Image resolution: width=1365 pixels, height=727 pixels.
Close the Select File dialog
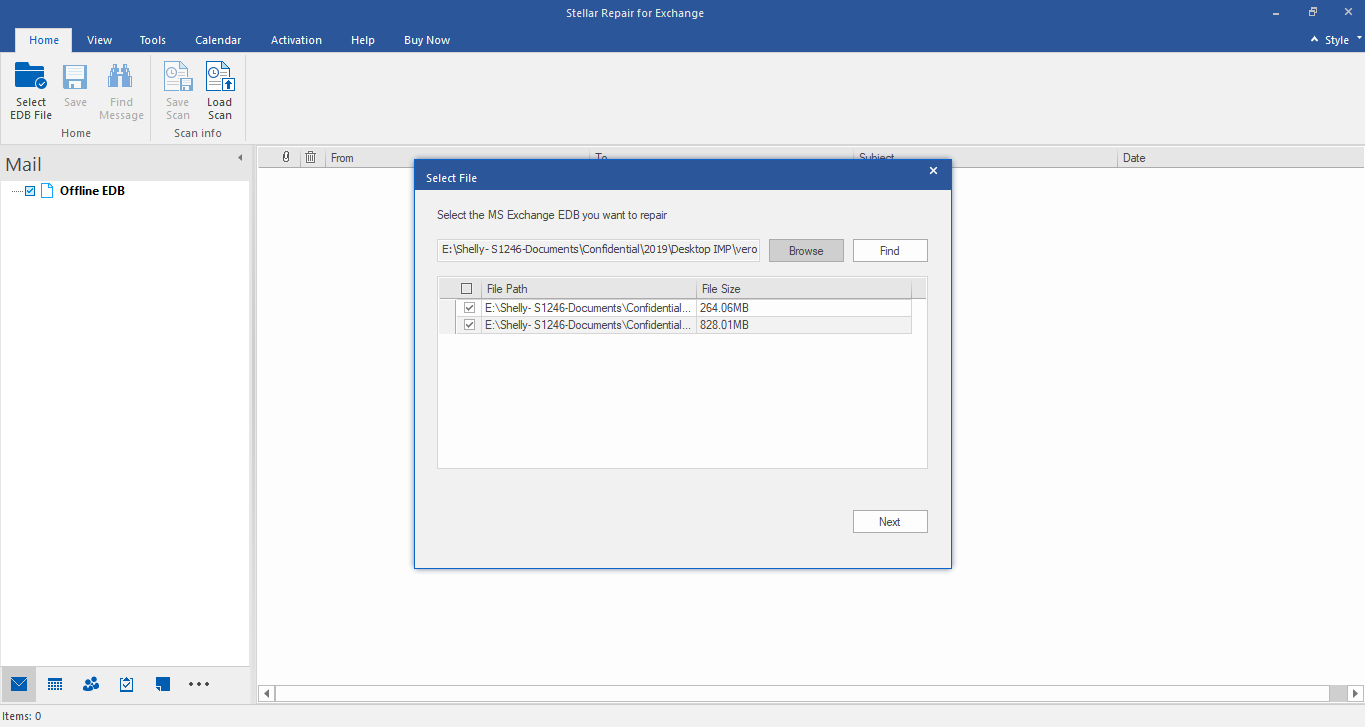pos(933,171)
